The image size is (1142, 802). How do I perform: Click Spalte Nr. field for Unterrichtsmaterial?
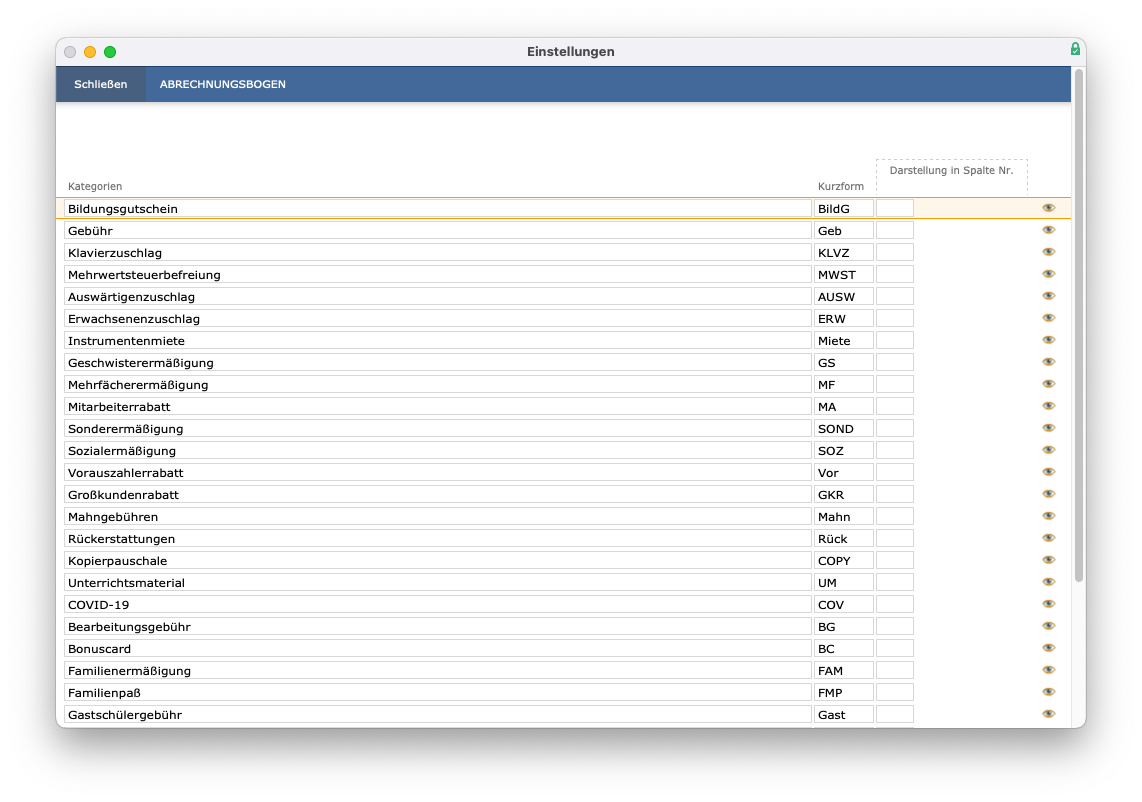click(x=894, y=583)
